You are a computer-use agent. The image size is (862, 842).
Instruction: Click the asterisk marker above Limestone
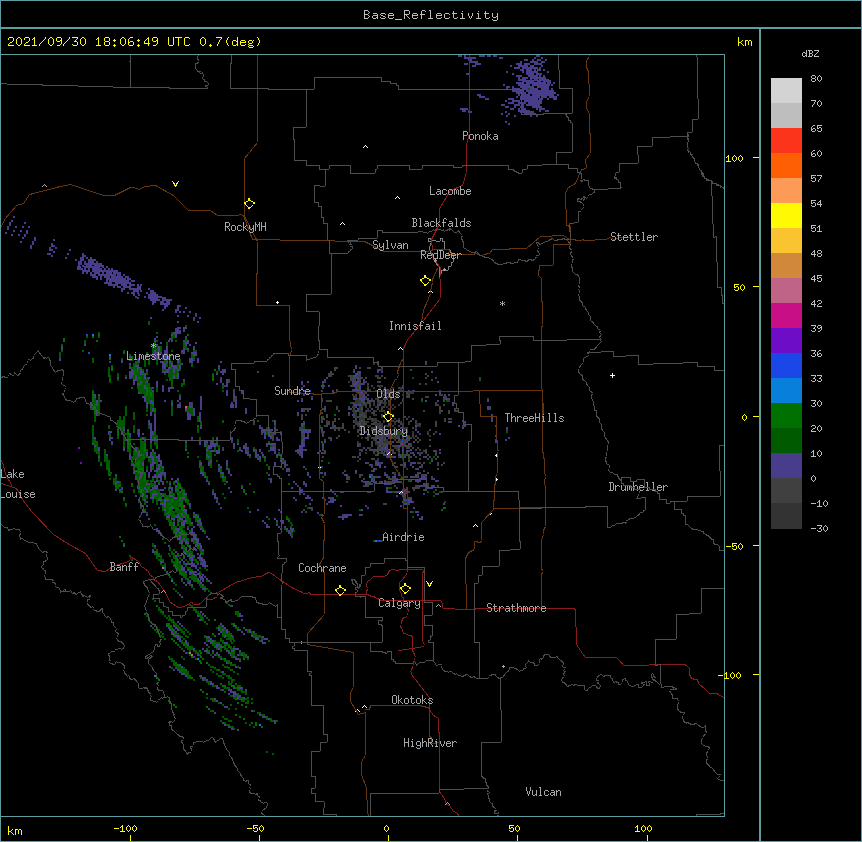154,346
